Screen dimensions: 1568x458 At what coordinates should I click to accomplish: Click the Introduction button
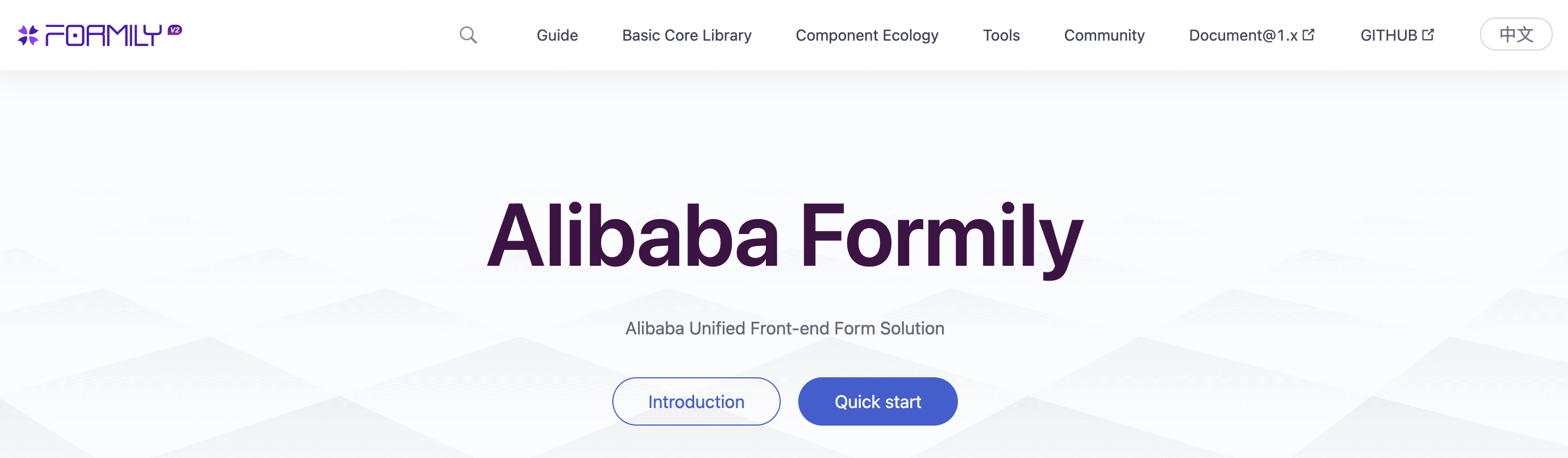pyautogui.click(x=696, y=401)
